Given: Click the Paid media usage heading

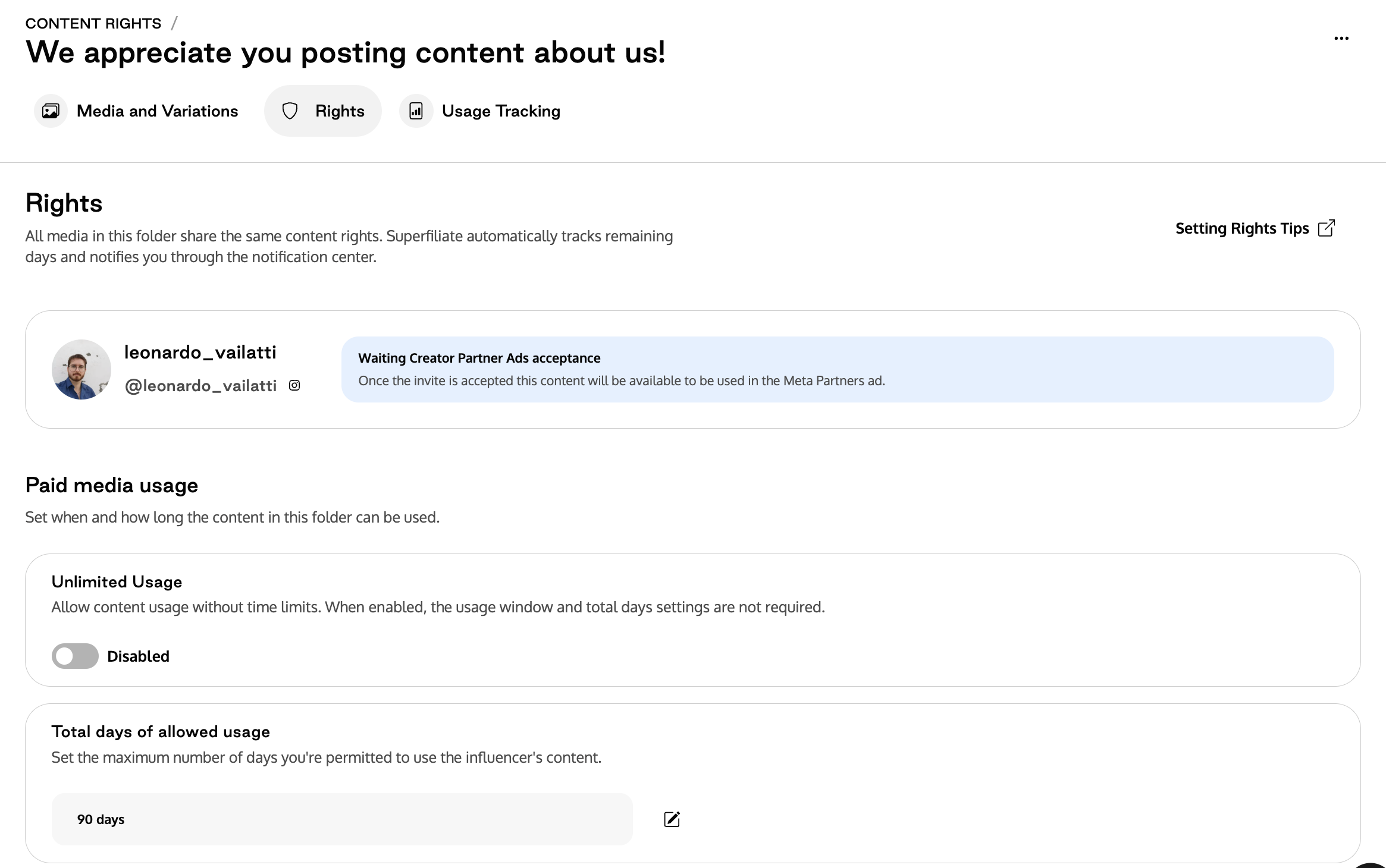Looking at the screenshot, I should (112, 486).
